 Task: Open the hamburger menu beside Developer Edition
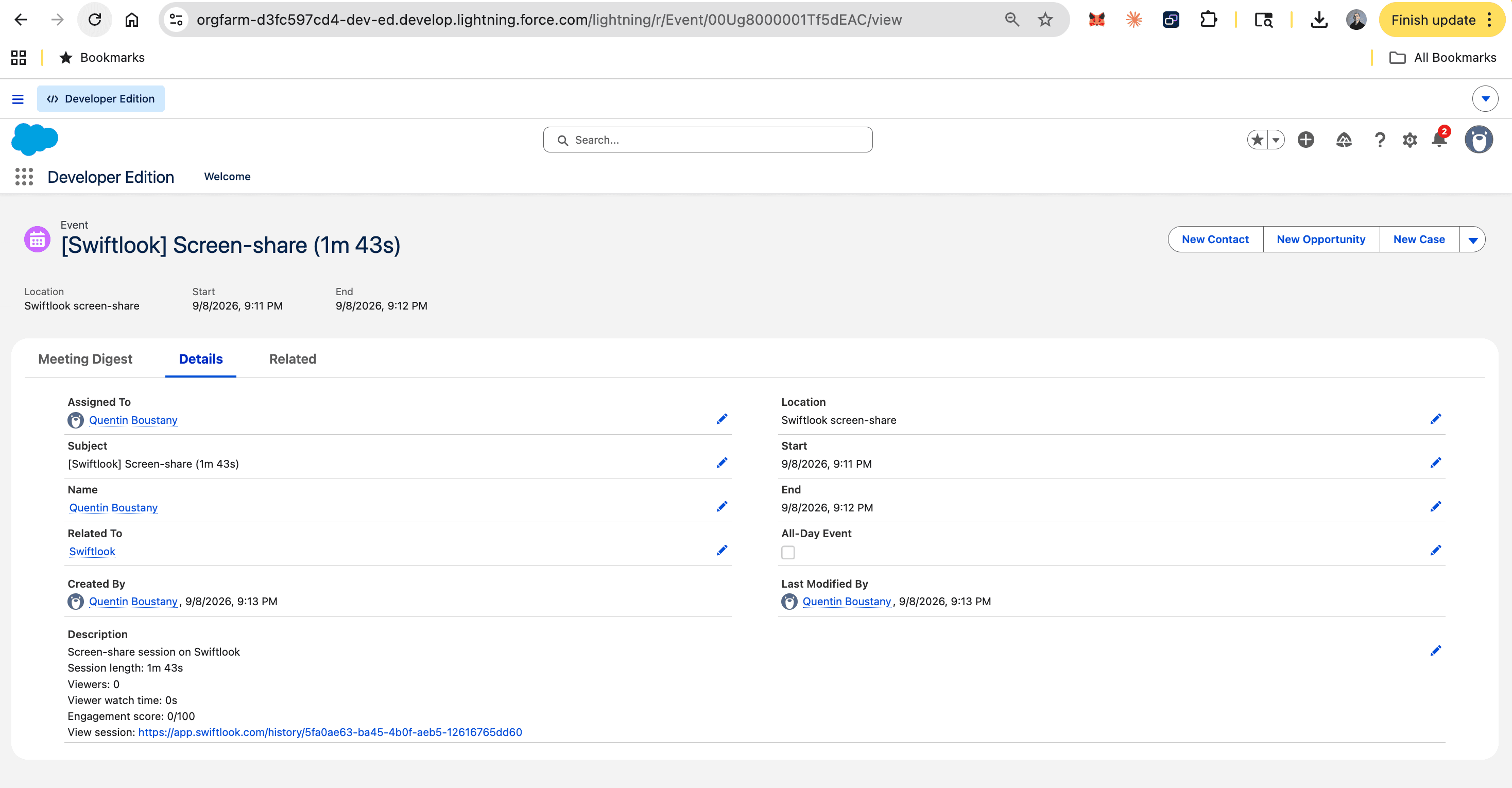tap(18, 99)
